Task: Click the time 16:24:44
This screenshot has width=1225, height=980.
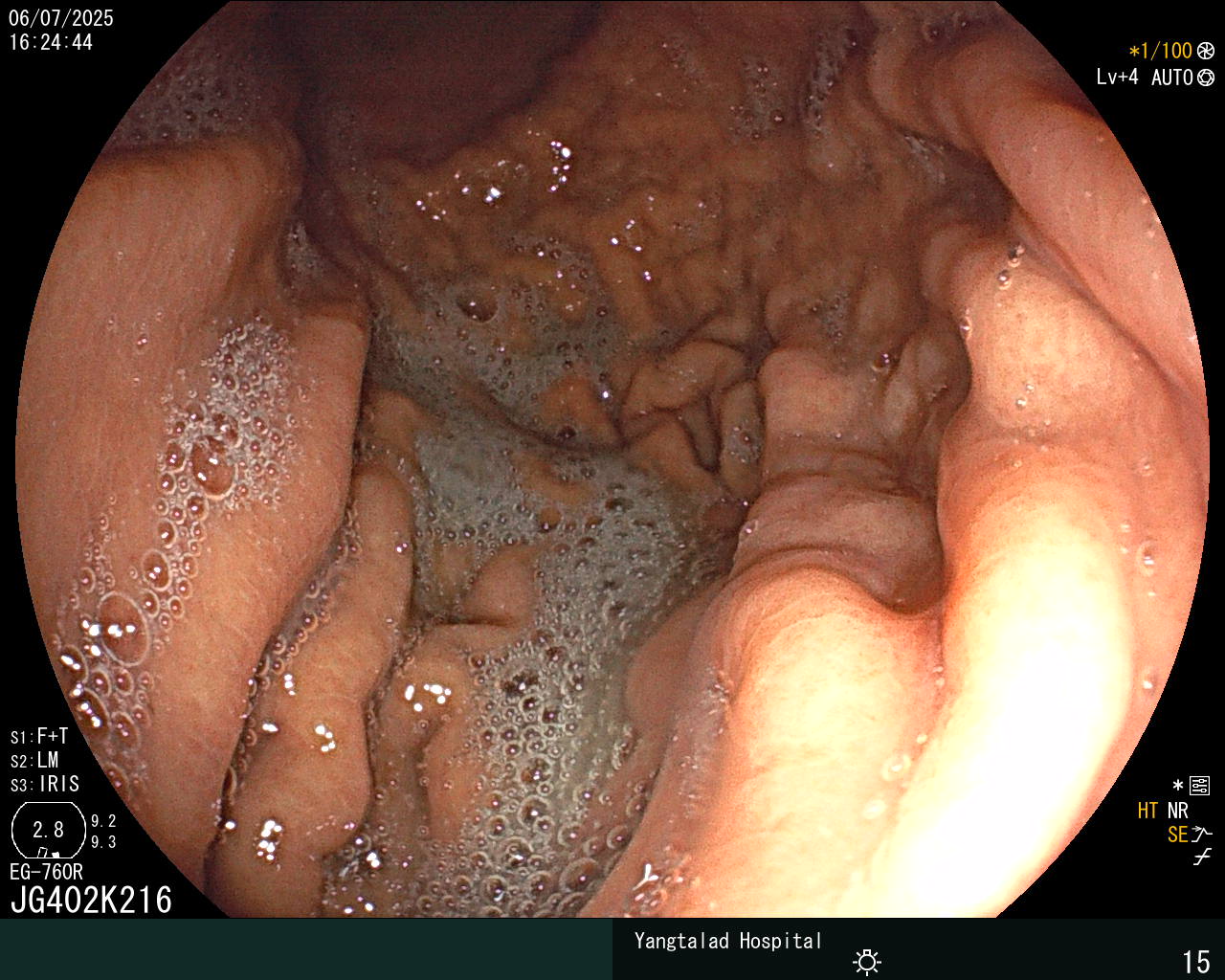Action: click(51, 42)
